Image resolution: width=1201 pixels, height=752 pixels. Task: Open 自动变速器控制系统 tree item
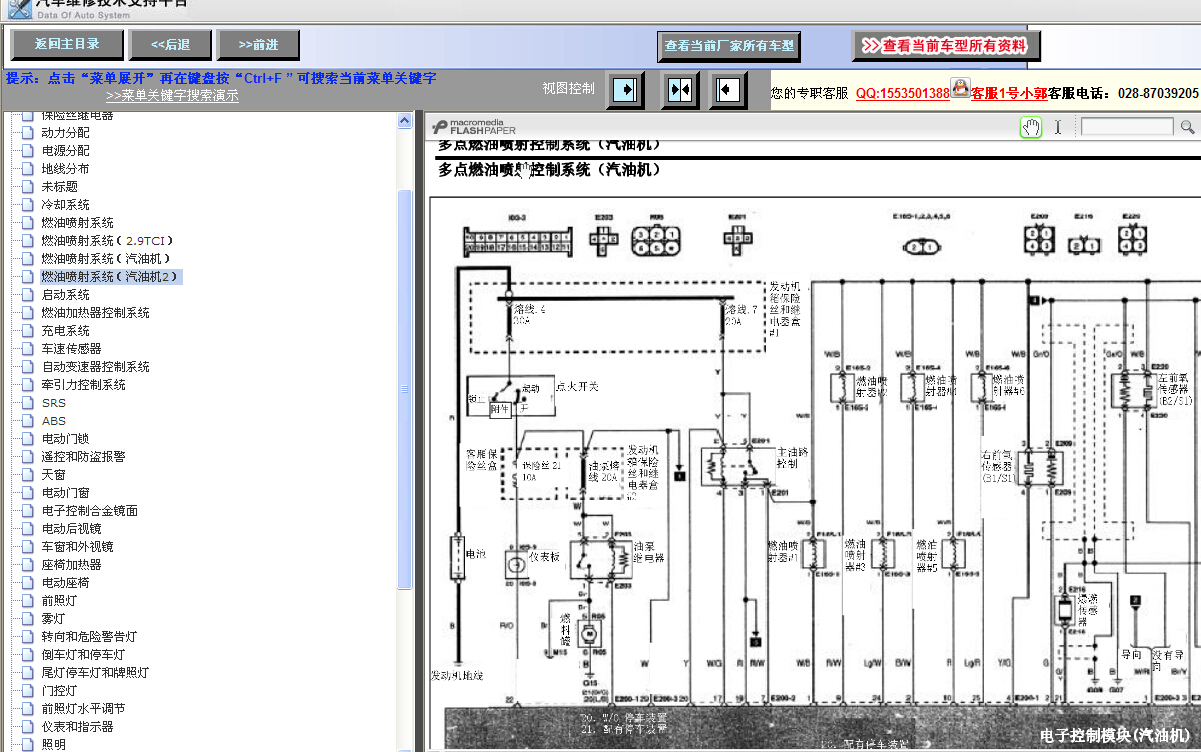pyautogui.click(x=95, y=366)
